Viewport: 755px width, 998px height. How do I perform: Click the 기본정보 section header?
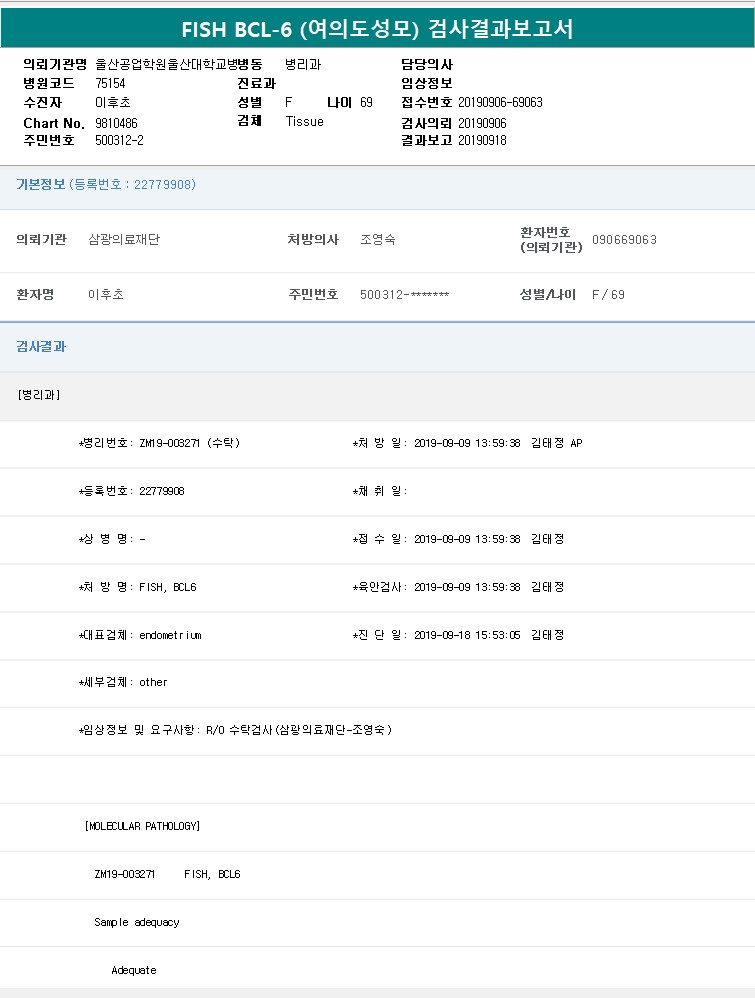pyautogui.click(x=106, y=185)
